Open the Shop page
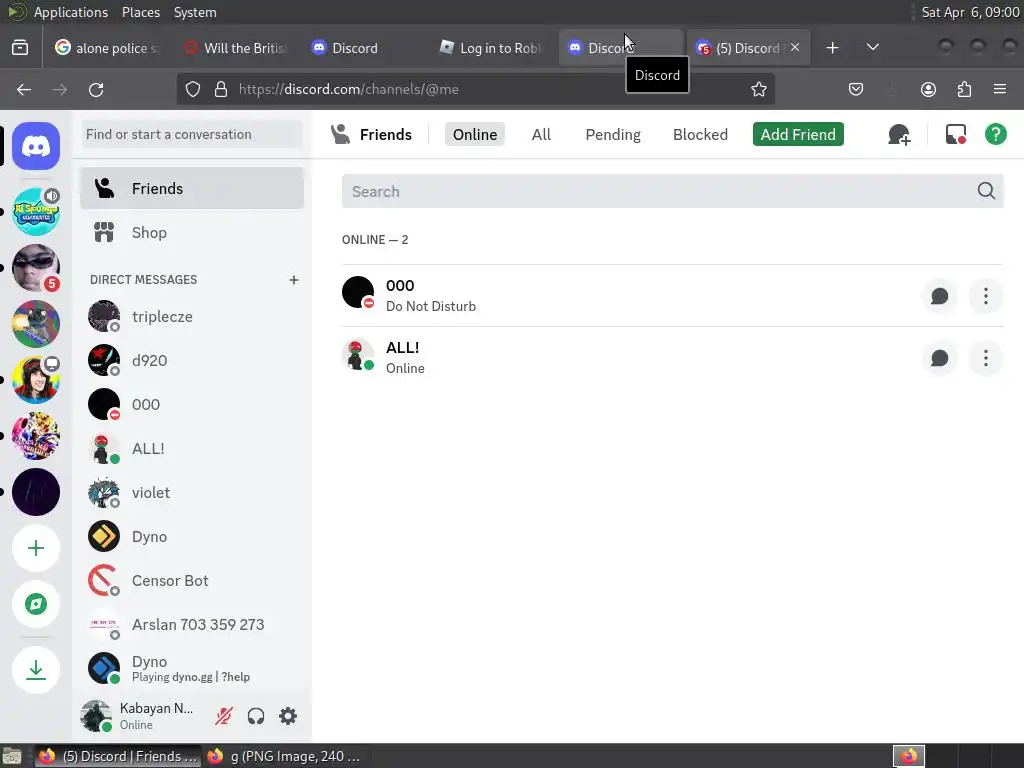Viewport: 1024px width, 768px height. coord(192,232)
